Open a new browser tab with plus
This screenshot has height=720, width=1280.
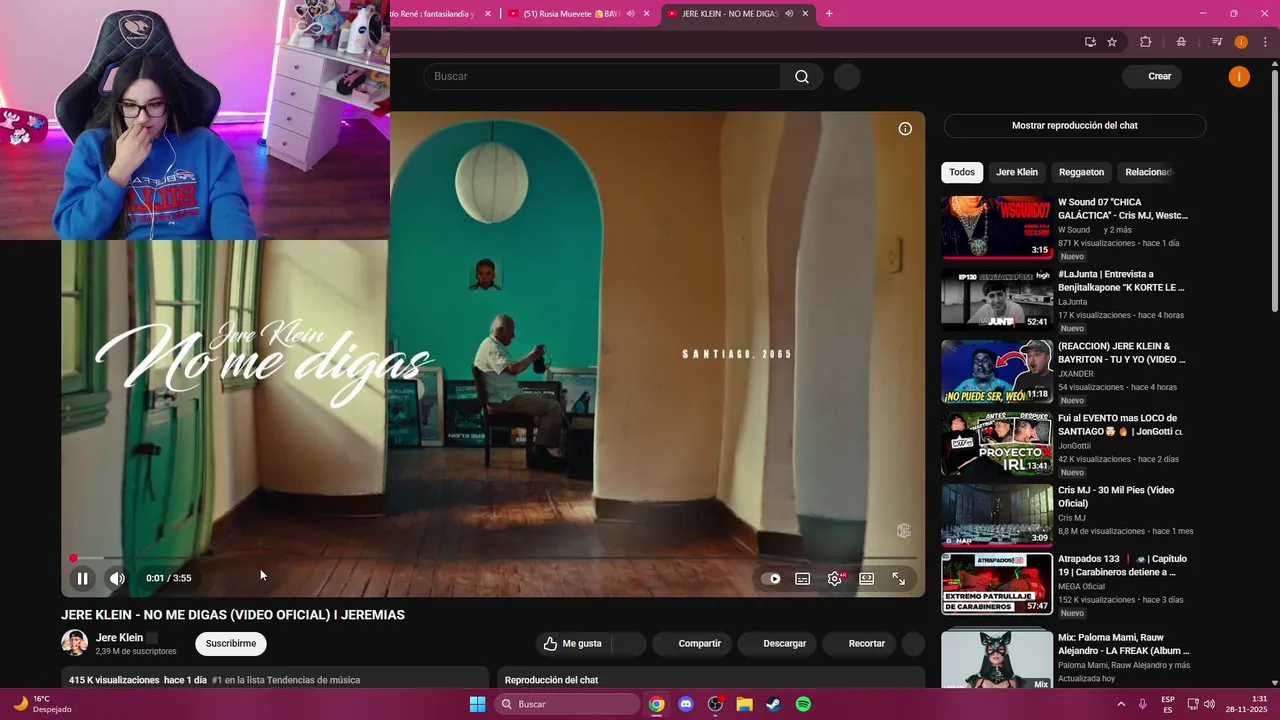(x=829, y=13)
